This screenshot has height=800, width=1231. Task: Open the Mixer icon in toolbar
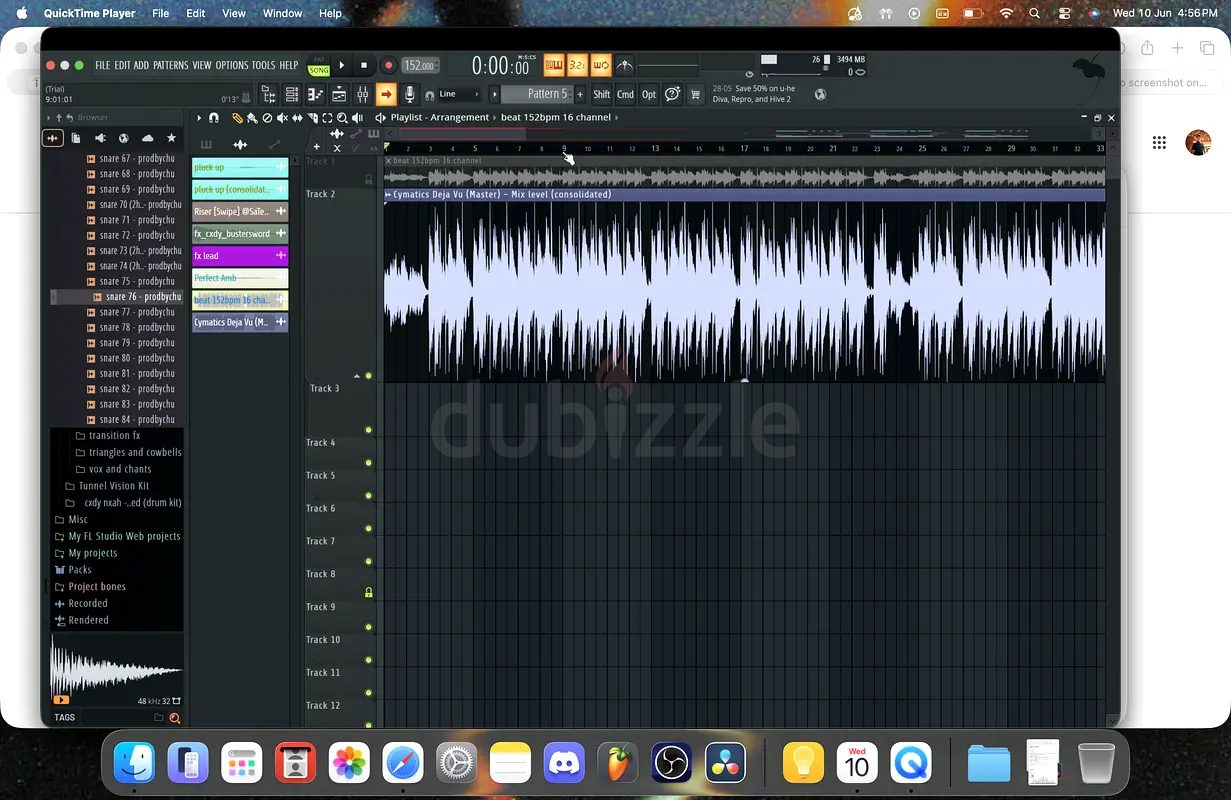click(362, 94)
